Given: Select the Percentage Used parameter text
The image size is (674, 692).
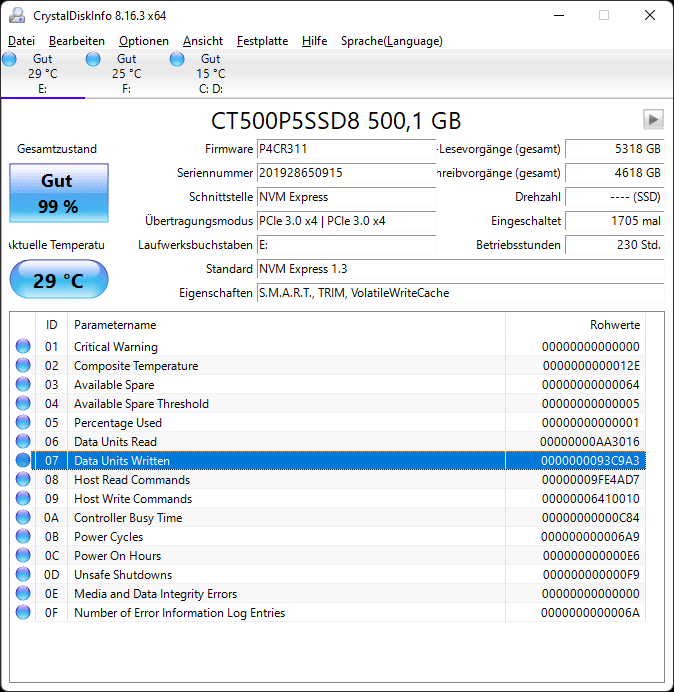Looking at the screenshot, I should 118,423.
